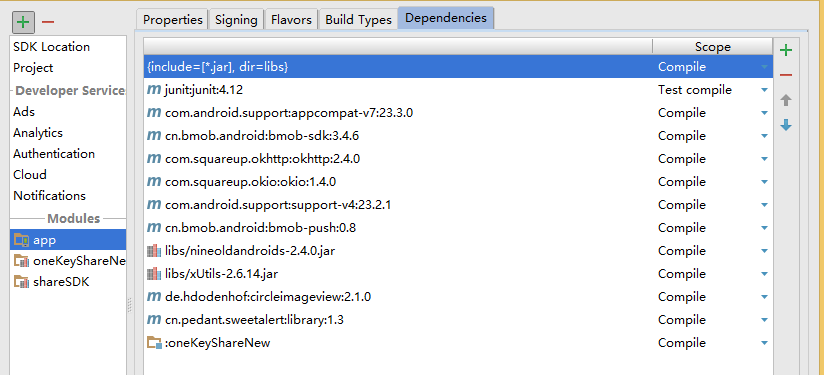Add a new dependency with green plus
824x375 pixels.
pyautogui.click(x=786, y=50)
